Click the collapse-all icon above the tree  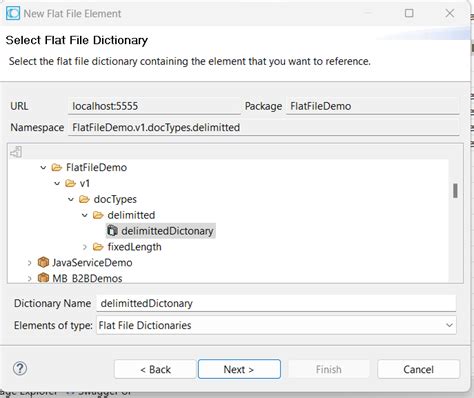pyautogui.click(x=16, y=152)
